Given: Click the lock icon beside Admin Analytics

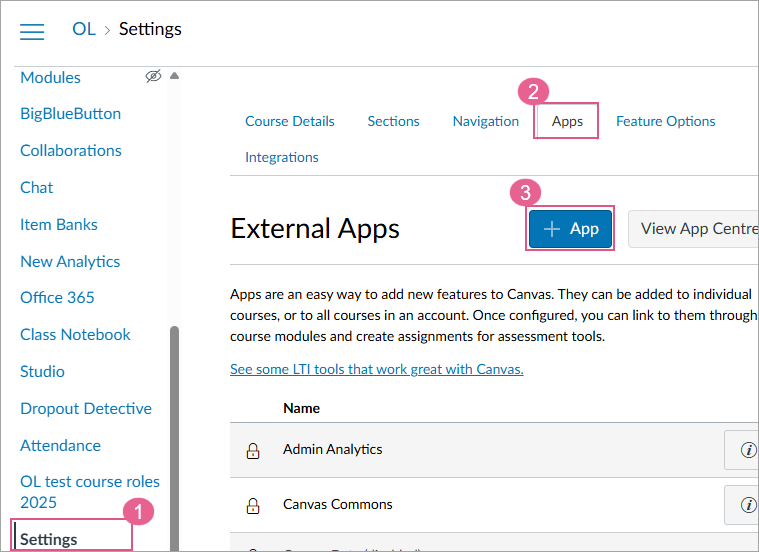Looking at the screenshot, I should 253,450.
